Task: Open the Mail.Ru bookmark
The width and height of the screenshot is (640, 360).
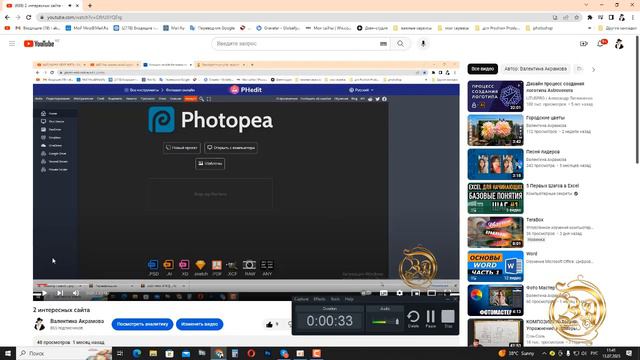Action: [174, 28]
